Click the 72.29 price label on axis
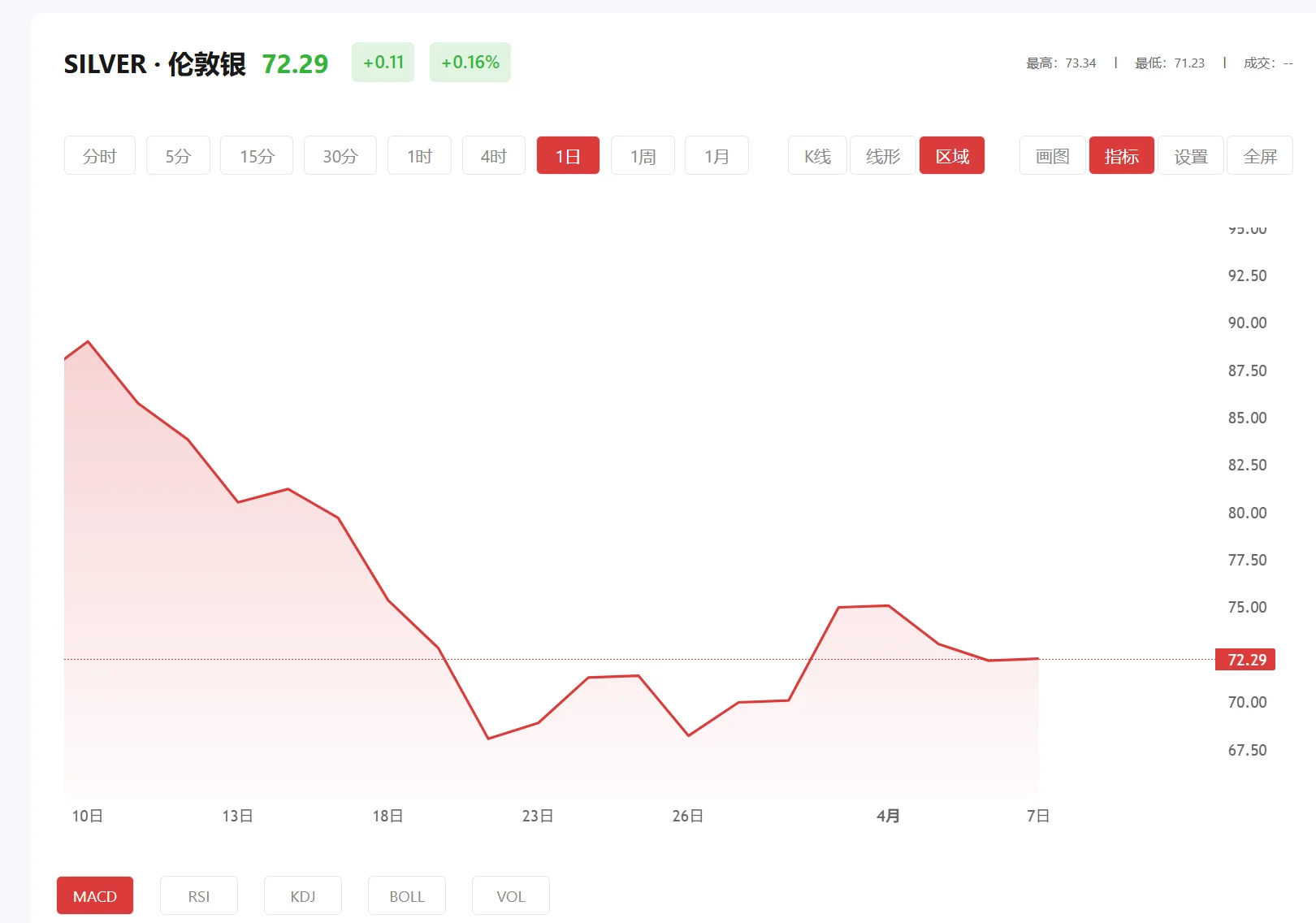1316x923 pixels. (1245, 660)
